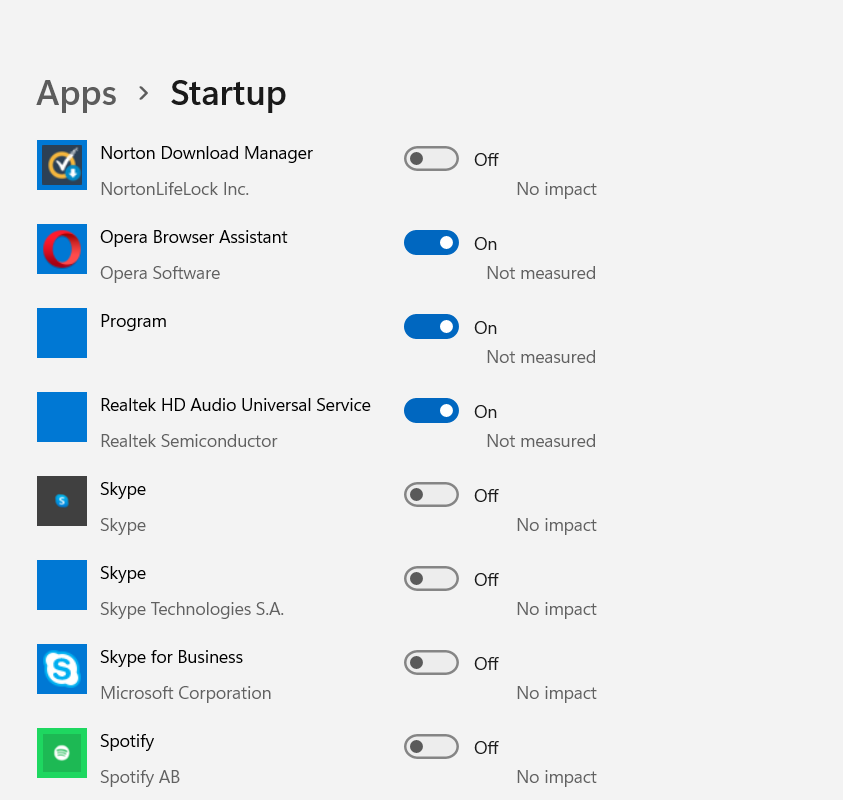
Task: Click the green Spotify icon
Action: pos(62,753)
